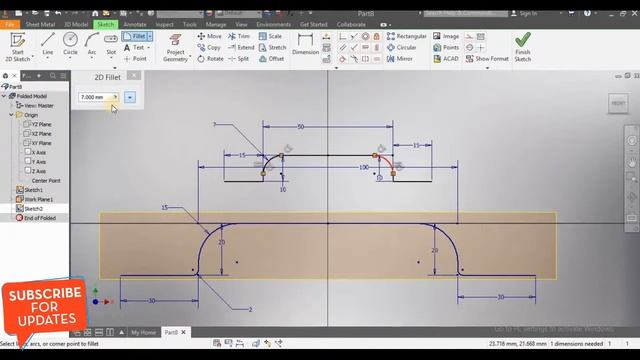Click Finish Sketch

tap(522, 47)
